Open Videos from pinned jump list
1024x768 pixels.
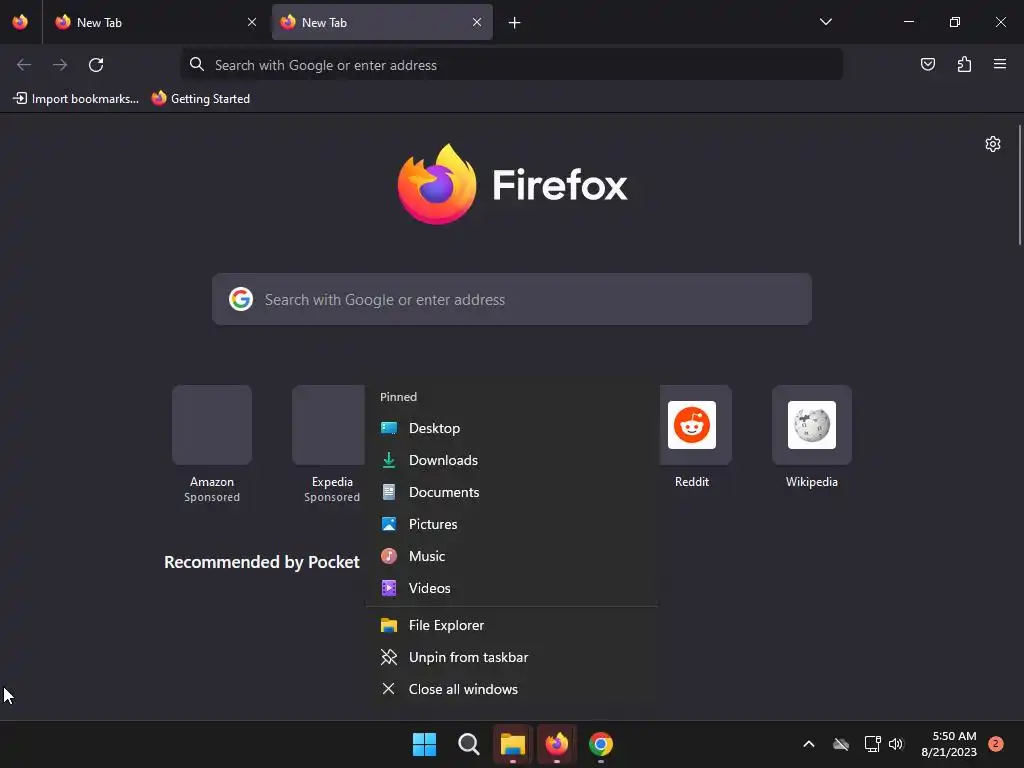tap(511, 588)
